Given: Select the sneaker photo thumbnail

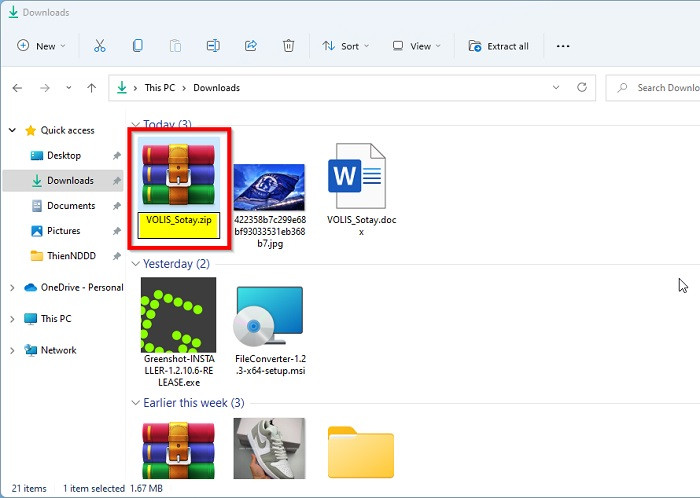Looking at the screenshot, I should (269, 448).
